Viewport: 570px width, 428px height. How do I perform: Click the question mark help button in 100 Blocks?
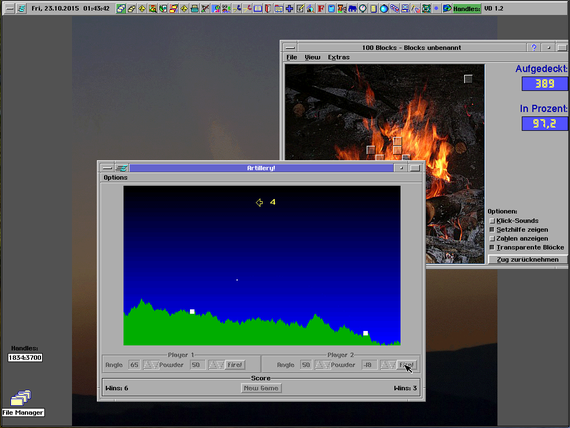(x=534, y=47)
